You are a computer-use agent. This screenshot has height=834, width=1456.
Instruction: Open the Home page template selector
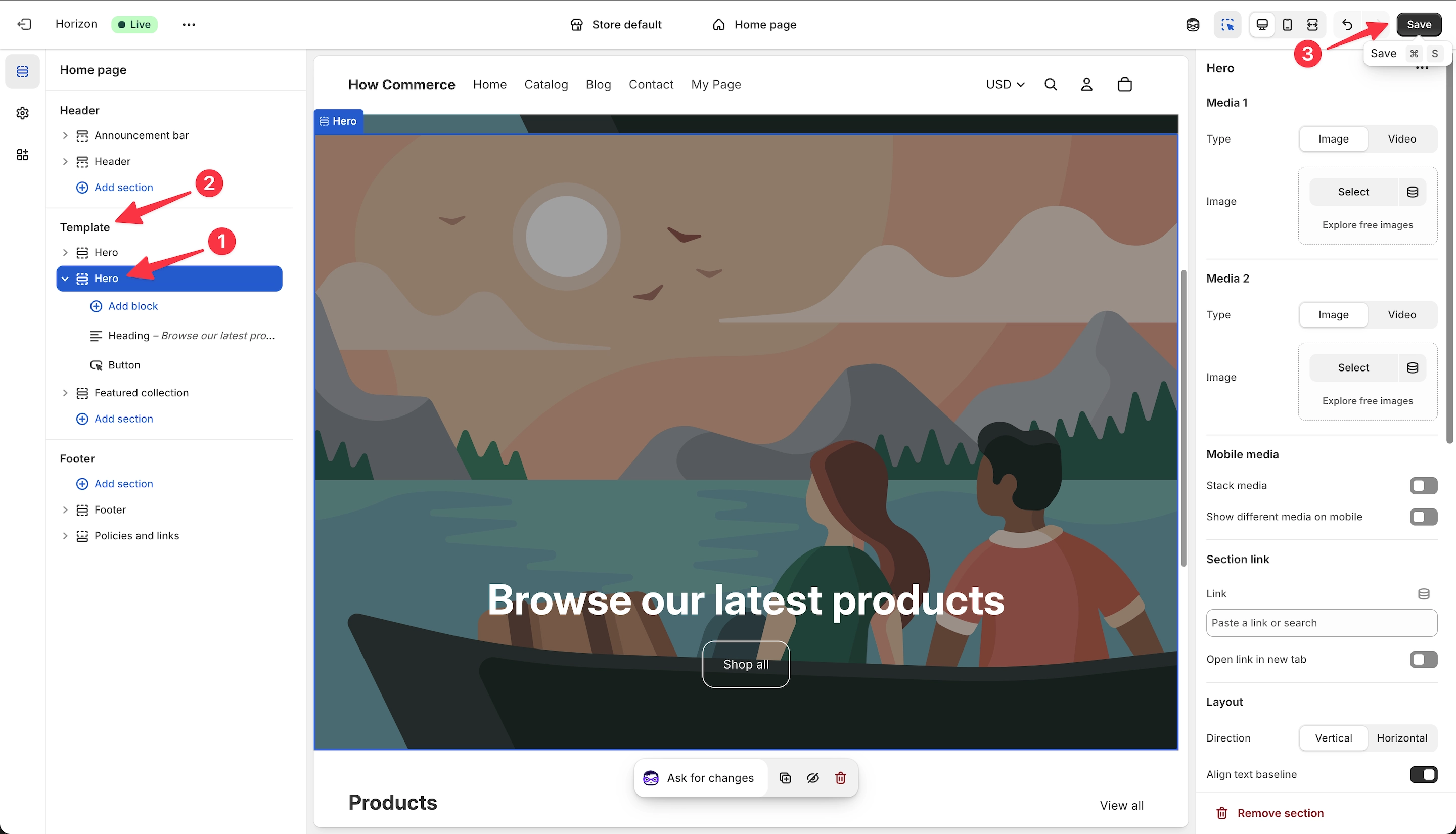click(754, 25)
